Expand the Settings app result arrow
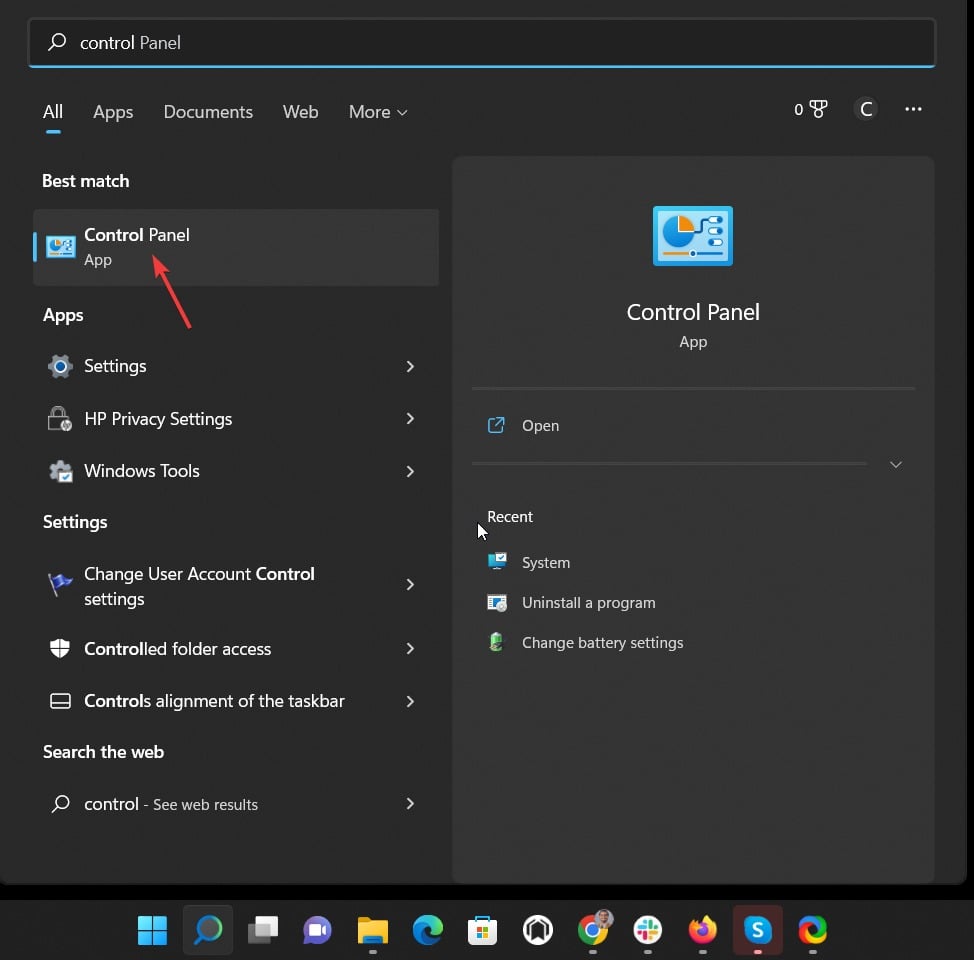 coord(410,367)
